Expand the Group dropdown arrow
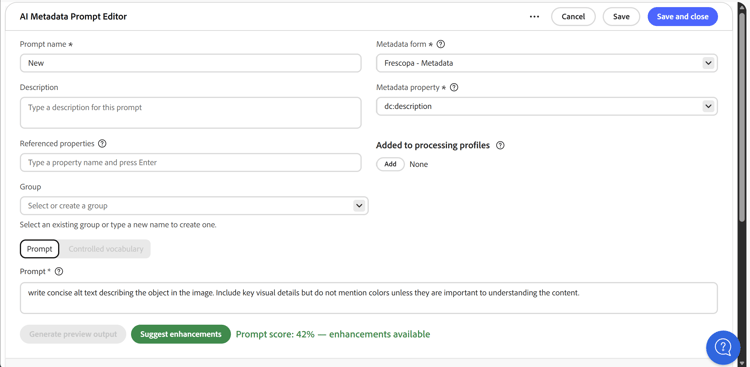 tap(359, 206)
